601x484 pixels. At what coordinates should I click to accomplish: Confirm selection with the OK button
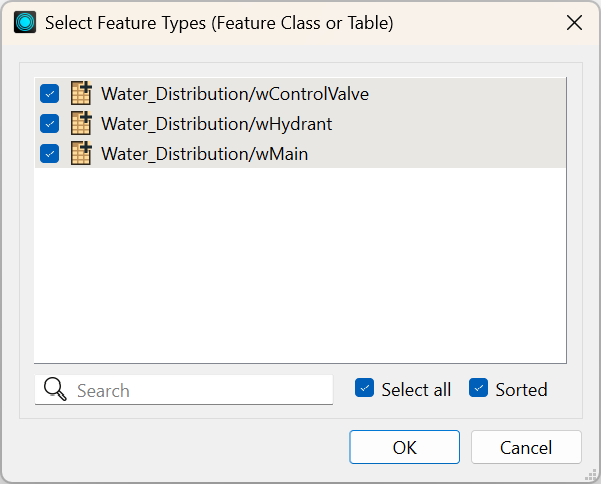404,447
